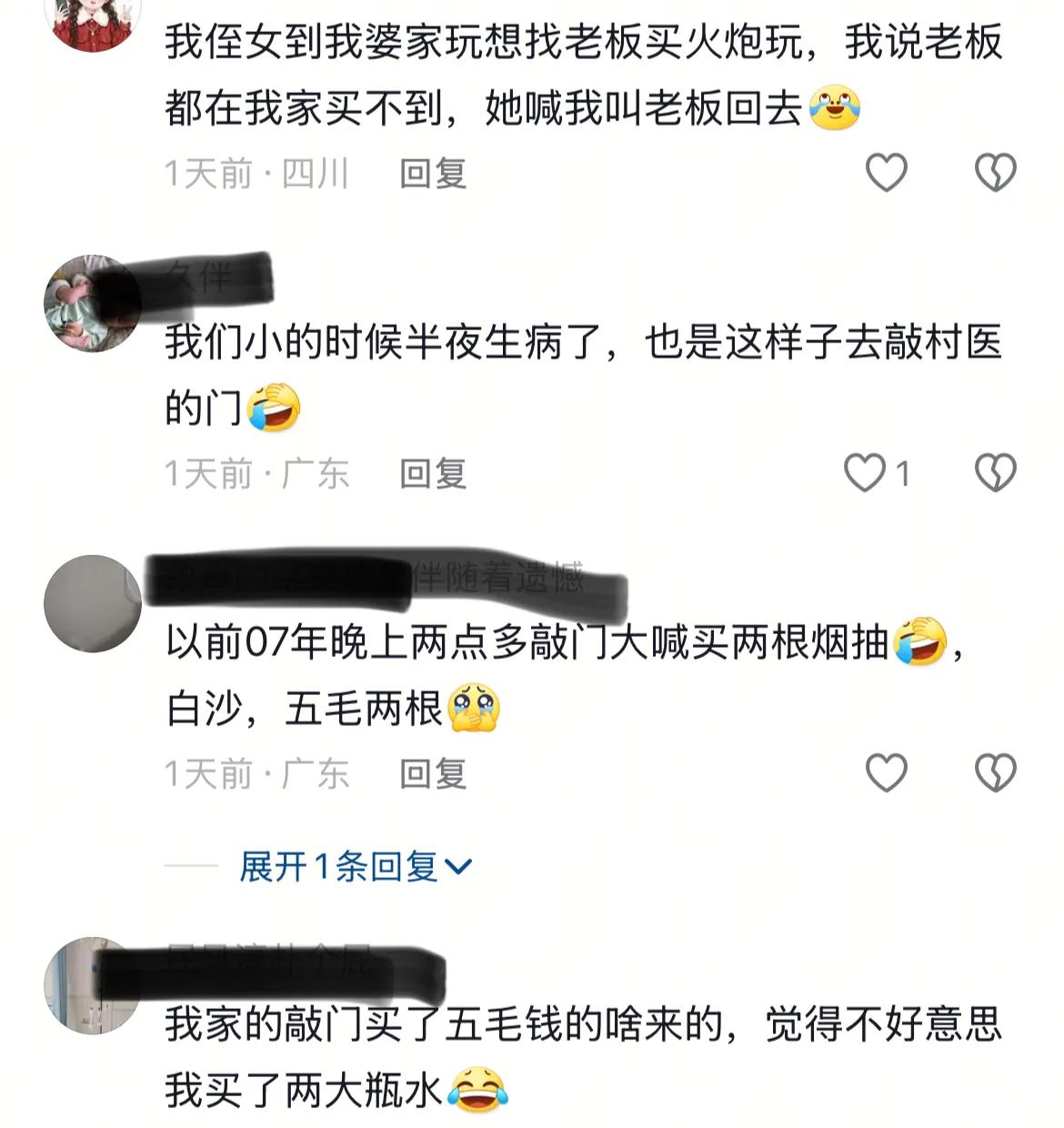Like the Sichuan comment about firecrackers
The height and width of the screenshot is (1128, 1064).
point(886,173)
